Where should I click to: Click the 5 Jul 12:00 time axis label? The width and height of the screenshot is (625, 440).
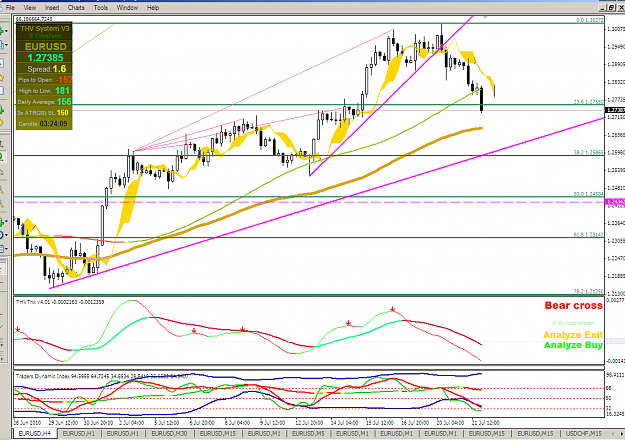pyautogui.click(x=167, y=422)
